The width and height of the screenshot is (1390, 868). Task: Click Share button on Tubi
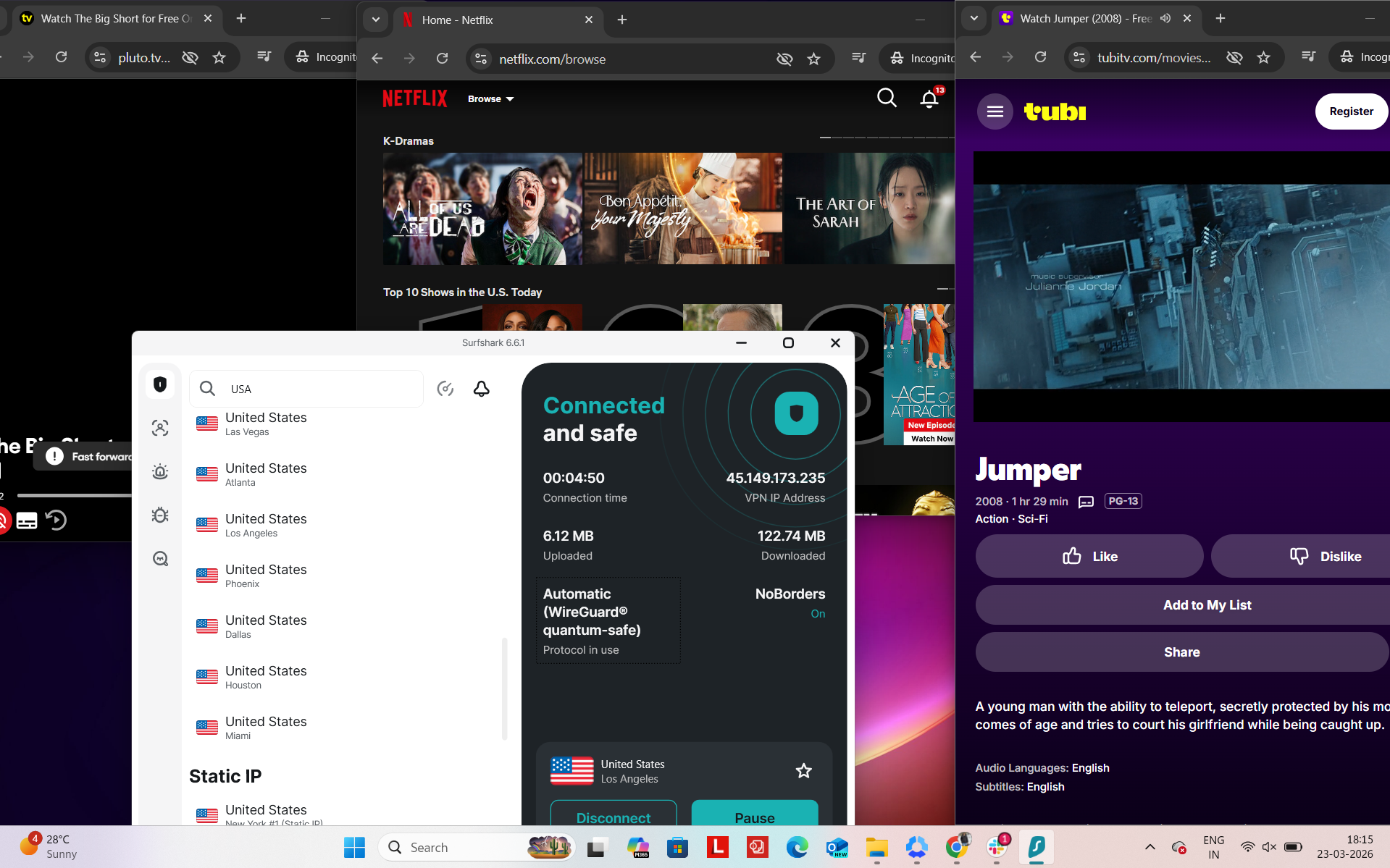(x=1183, y=652)
